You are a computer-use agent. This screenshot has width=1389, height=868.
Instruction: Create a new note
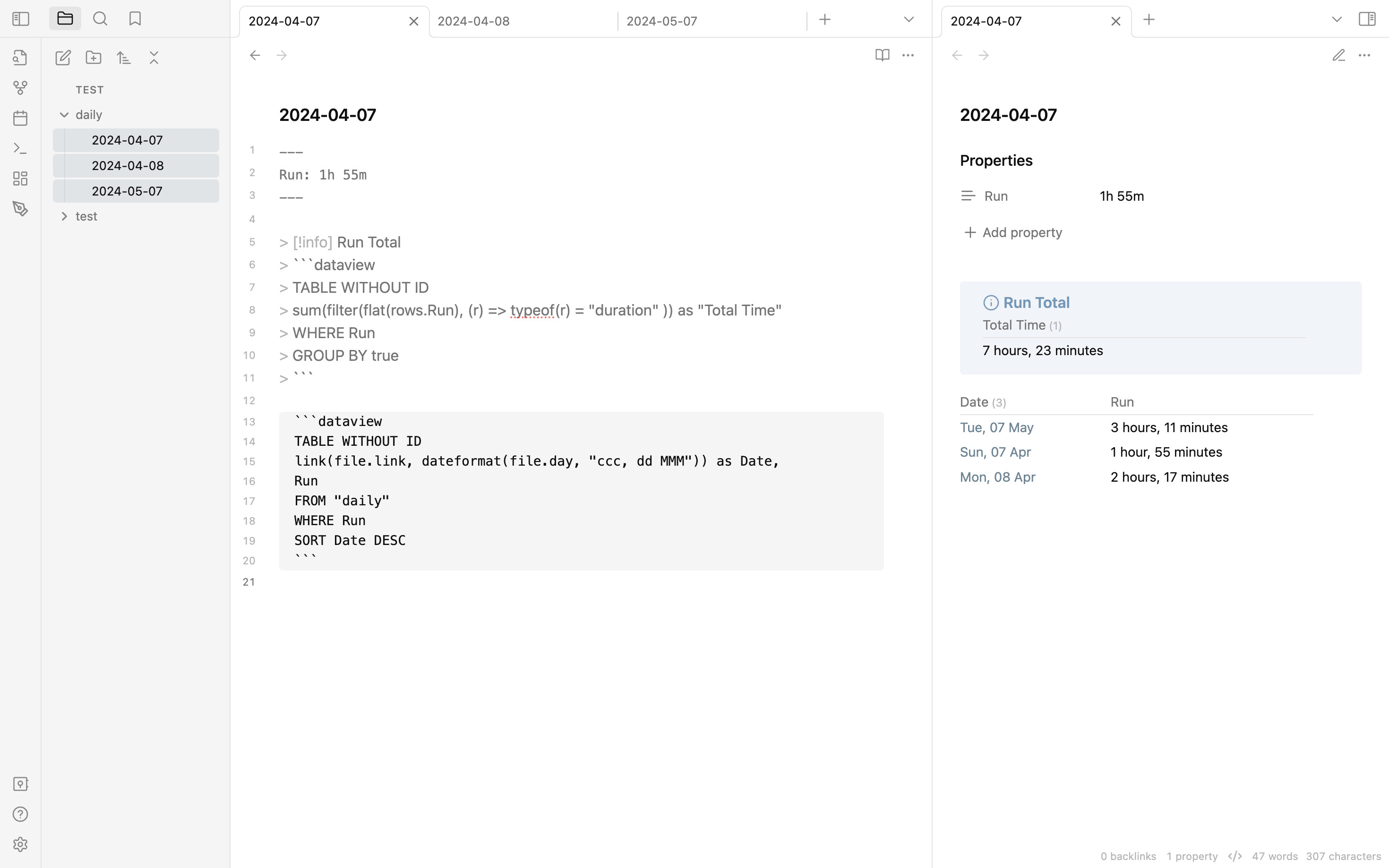pos(62,58)
